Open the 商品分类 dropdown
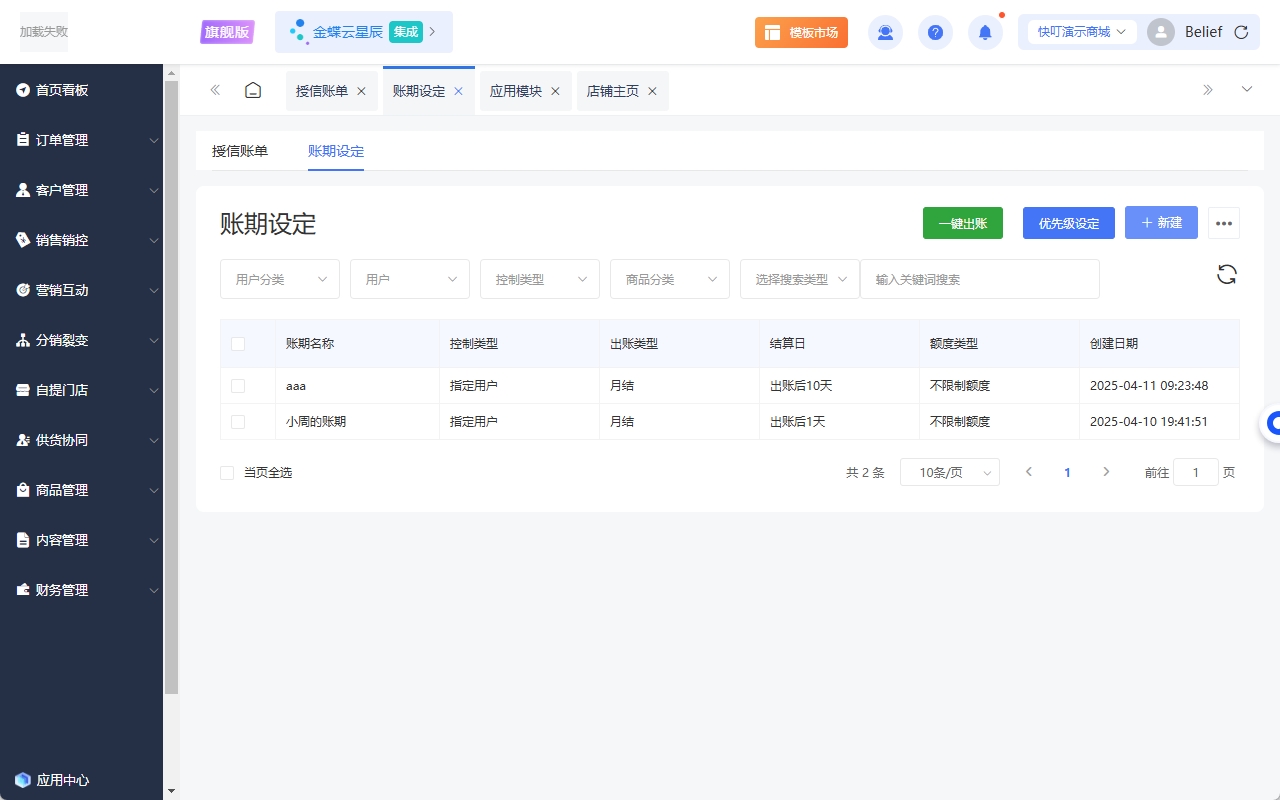1280x800 pixels. click(x=670, y=279)
